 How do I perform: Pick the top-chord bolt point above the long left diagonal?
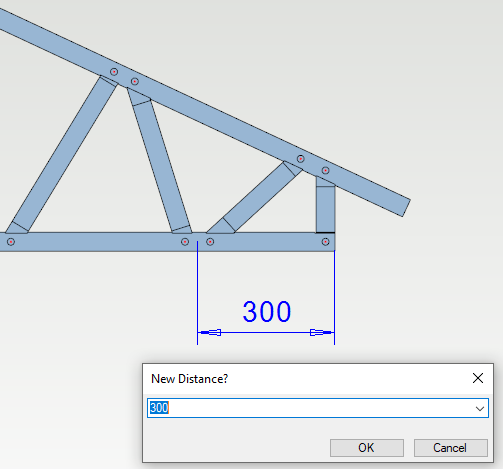tap(114, 72)
